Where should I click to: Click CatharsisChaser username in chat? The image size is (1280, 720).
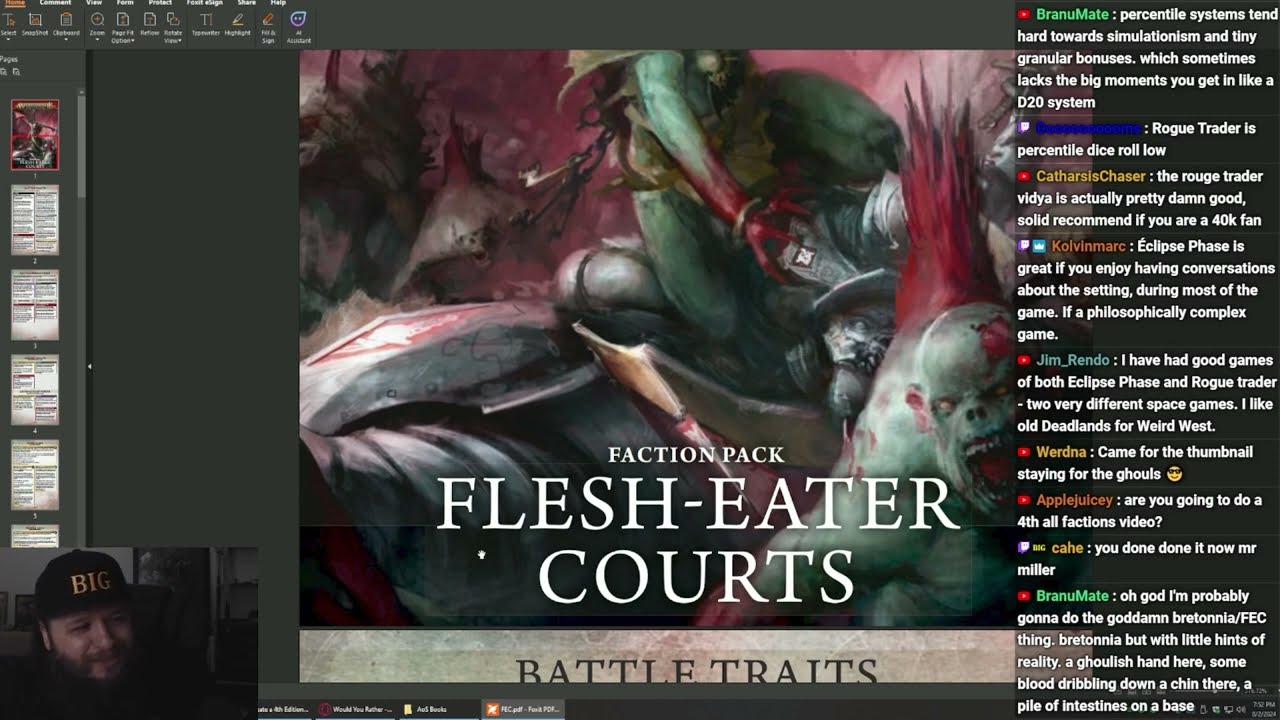pyautogui.click(x=1091, y=176)
